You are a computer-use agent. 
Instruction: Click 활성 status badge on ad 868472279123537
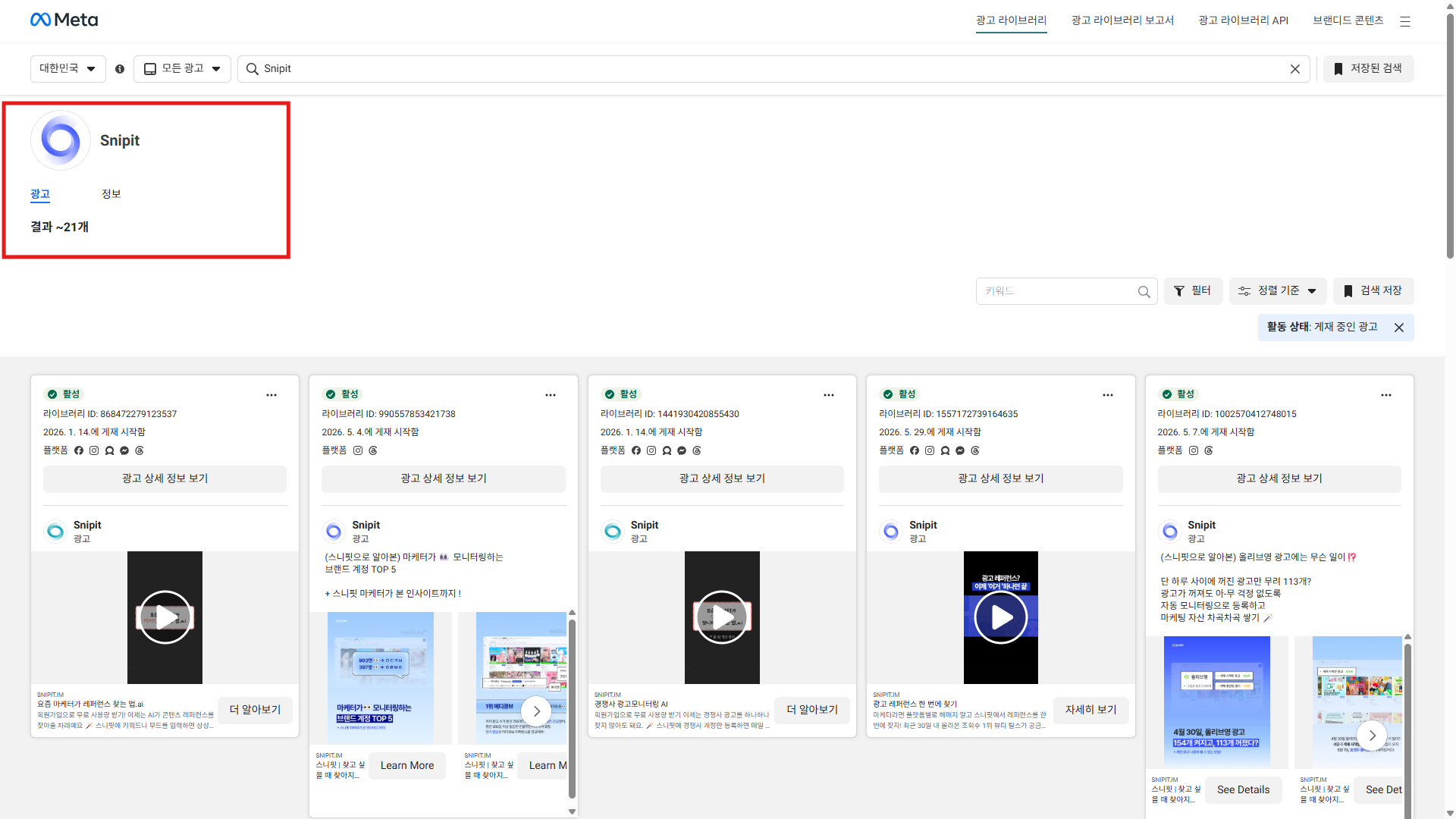coord(64,394)
